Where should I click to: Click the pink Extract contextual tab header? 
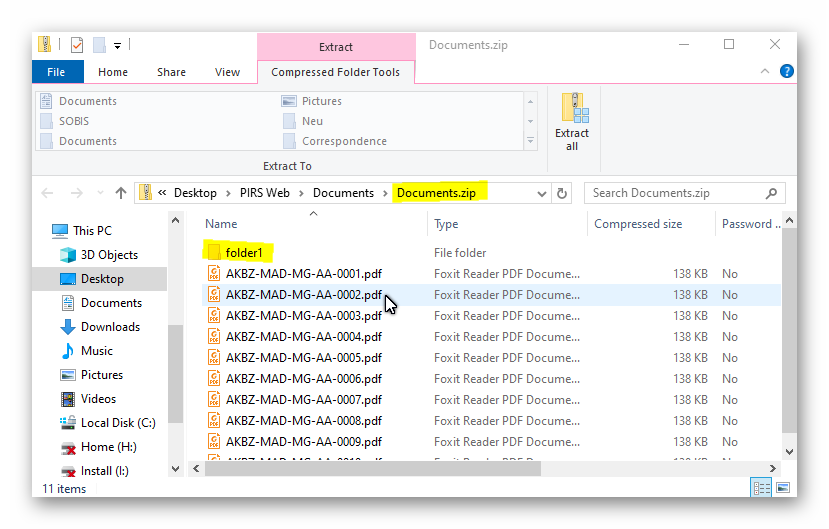click(336, 47)
